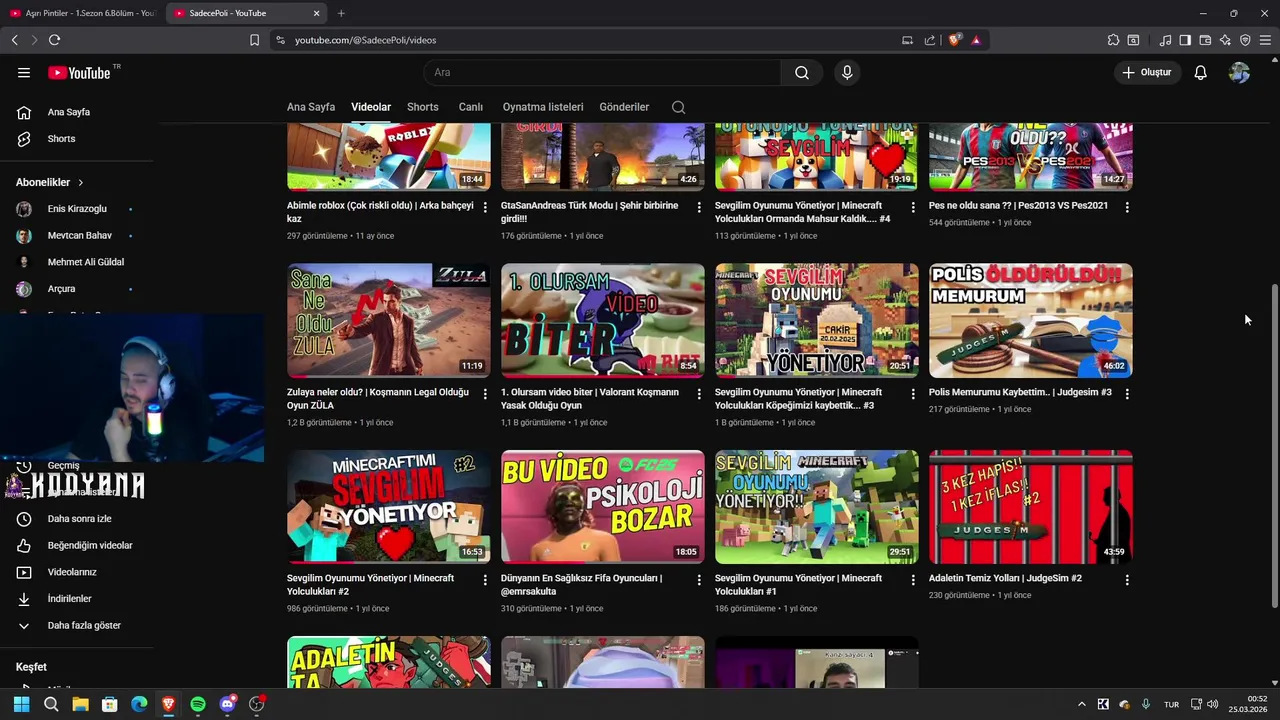Image resolution: width=1280 pixels, height=720 pixels.
Task: Reload the current page
Action: [54, 40]
